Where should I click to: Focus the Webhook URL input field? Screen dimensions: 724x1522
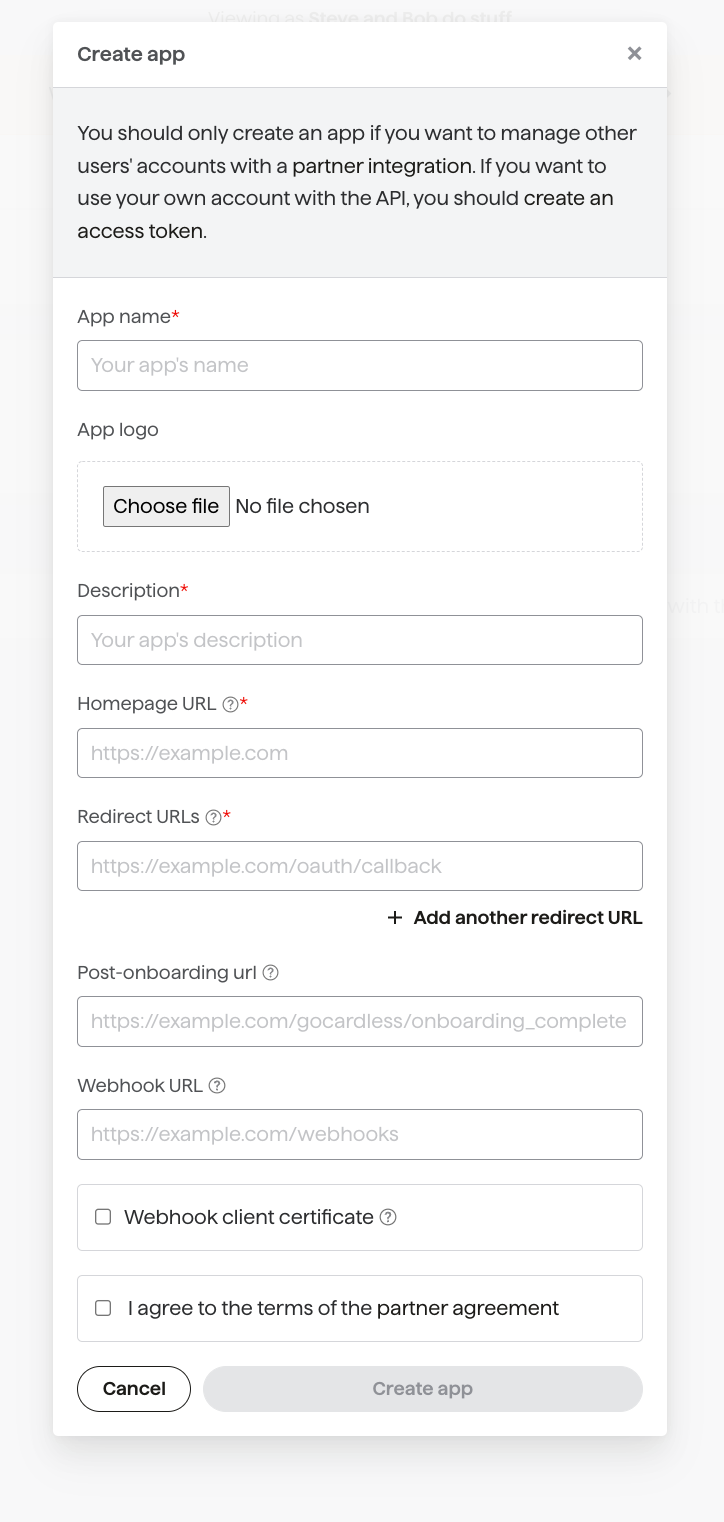[360, 1134]
